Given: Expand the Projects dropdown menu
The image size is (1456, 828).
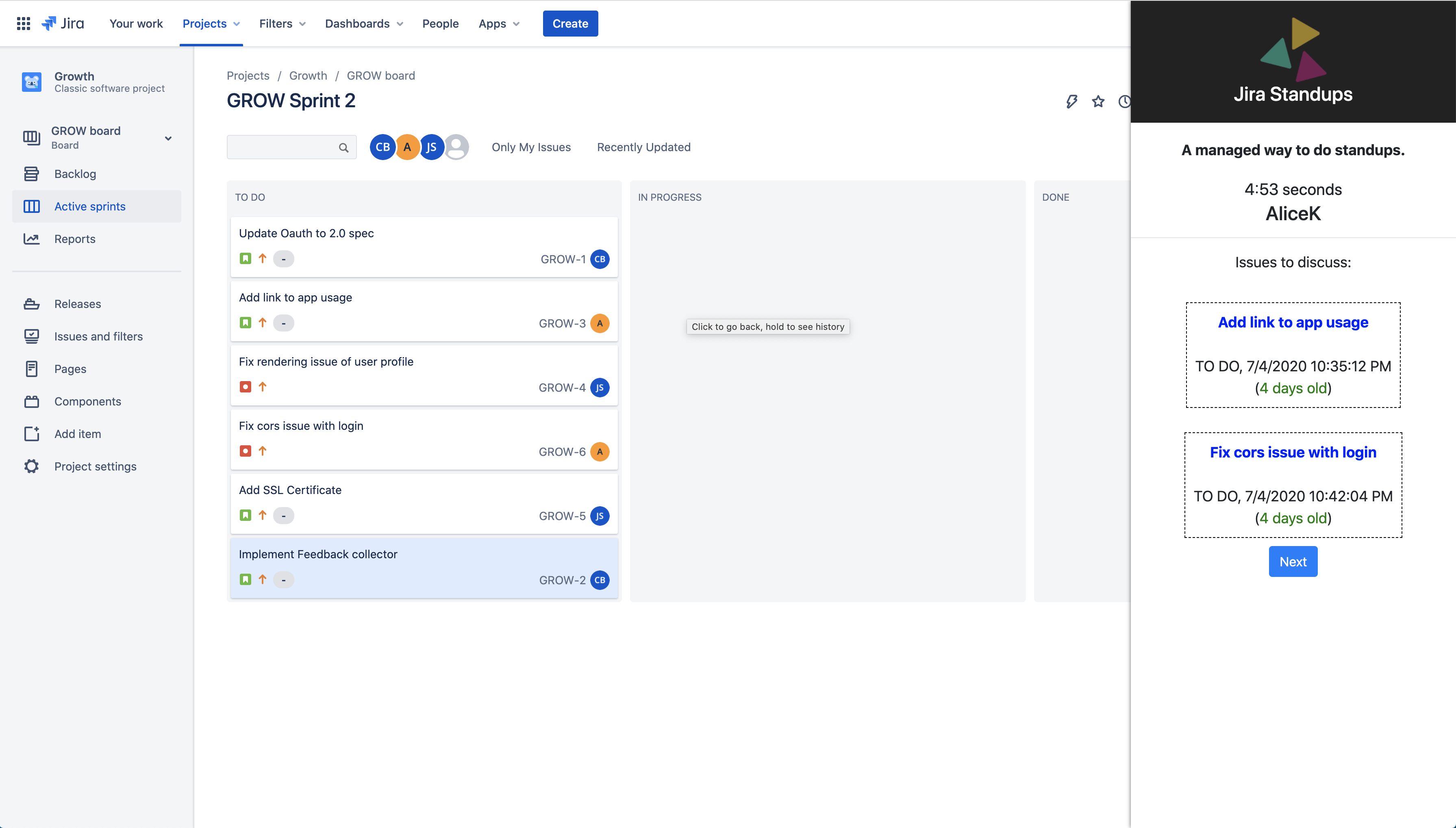Looking at the screenshot, I should (x=211, y=23).
